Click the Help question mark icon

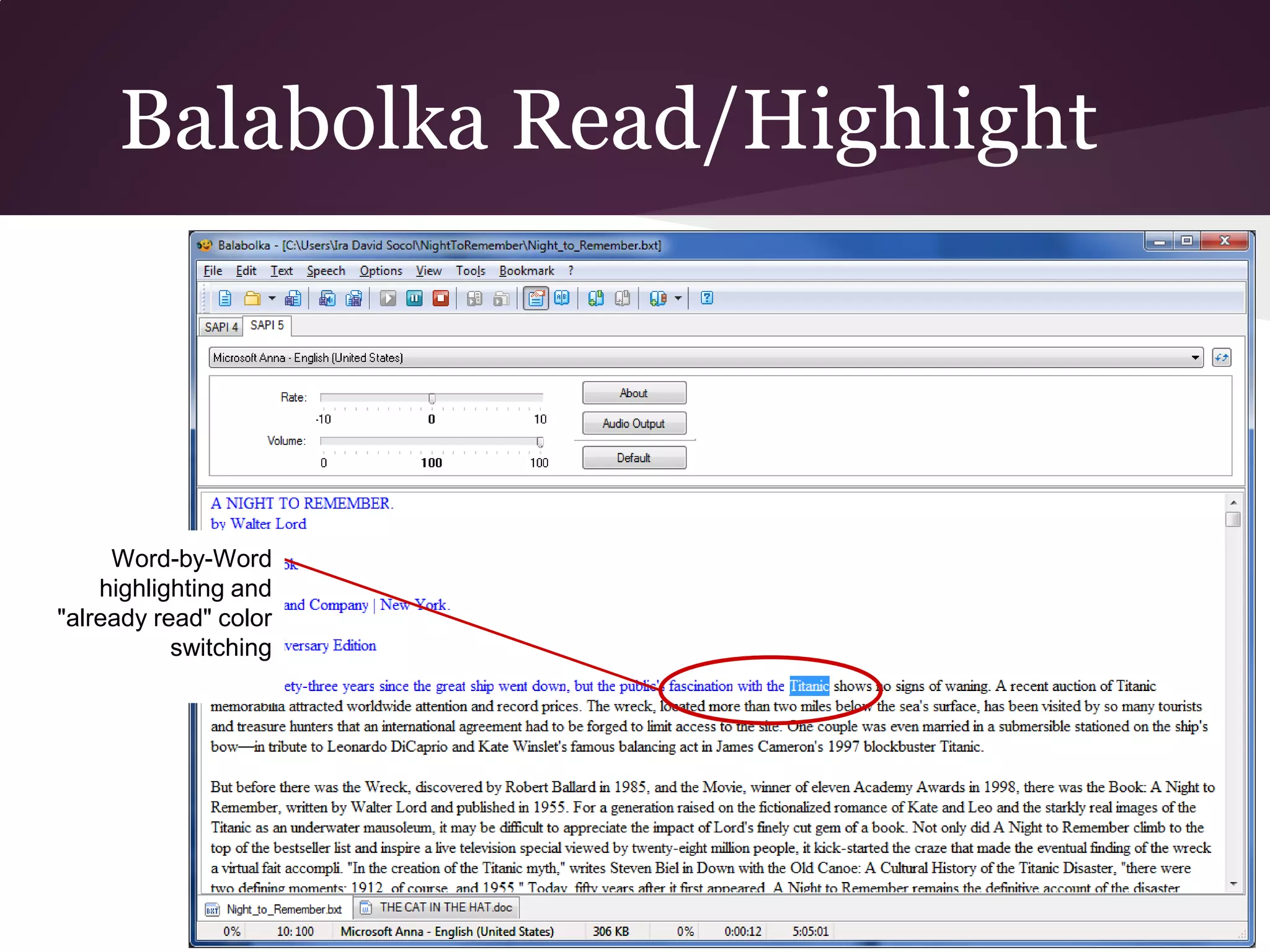[x=707, y=299]
